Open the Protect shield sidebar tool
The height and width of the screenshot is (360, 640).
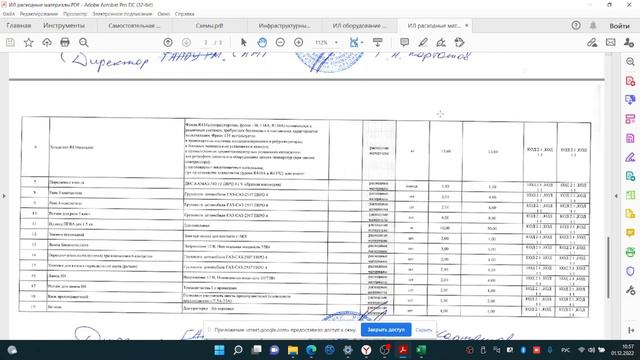630,271
